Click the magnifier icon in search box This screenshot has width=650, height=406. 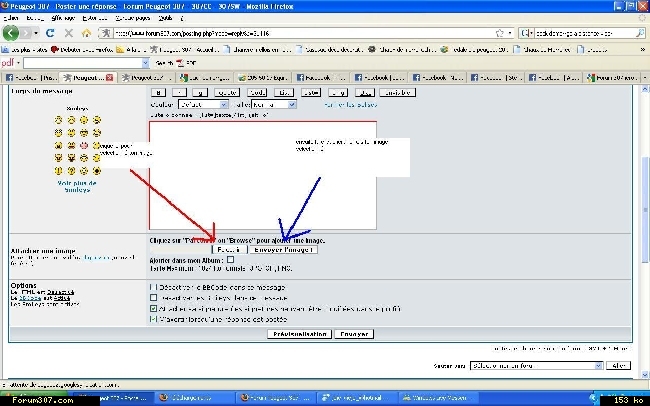[640, 33]
